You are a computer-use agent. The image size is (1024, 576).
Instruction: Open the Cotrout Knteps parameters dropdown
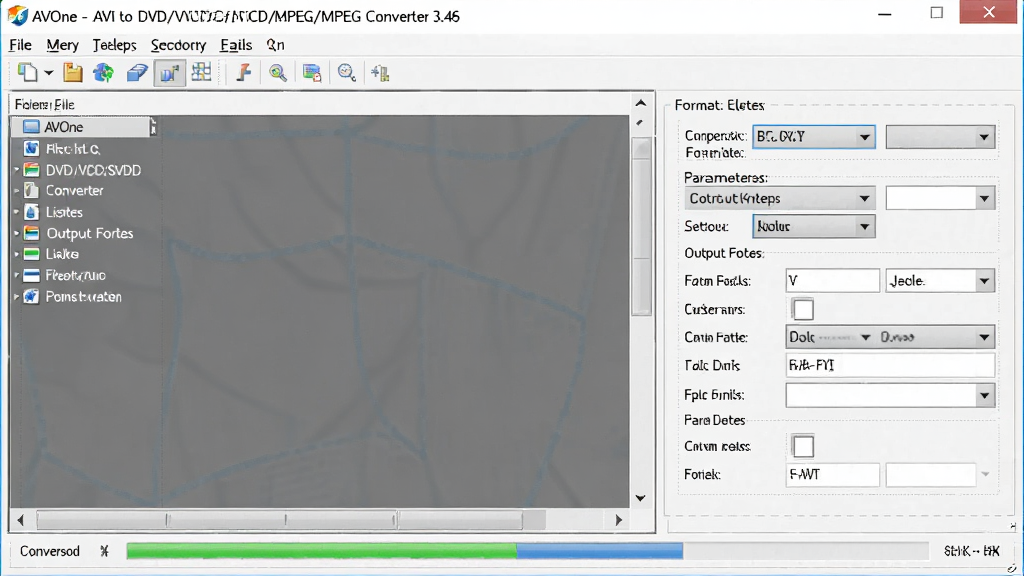(x=780, y=199)
